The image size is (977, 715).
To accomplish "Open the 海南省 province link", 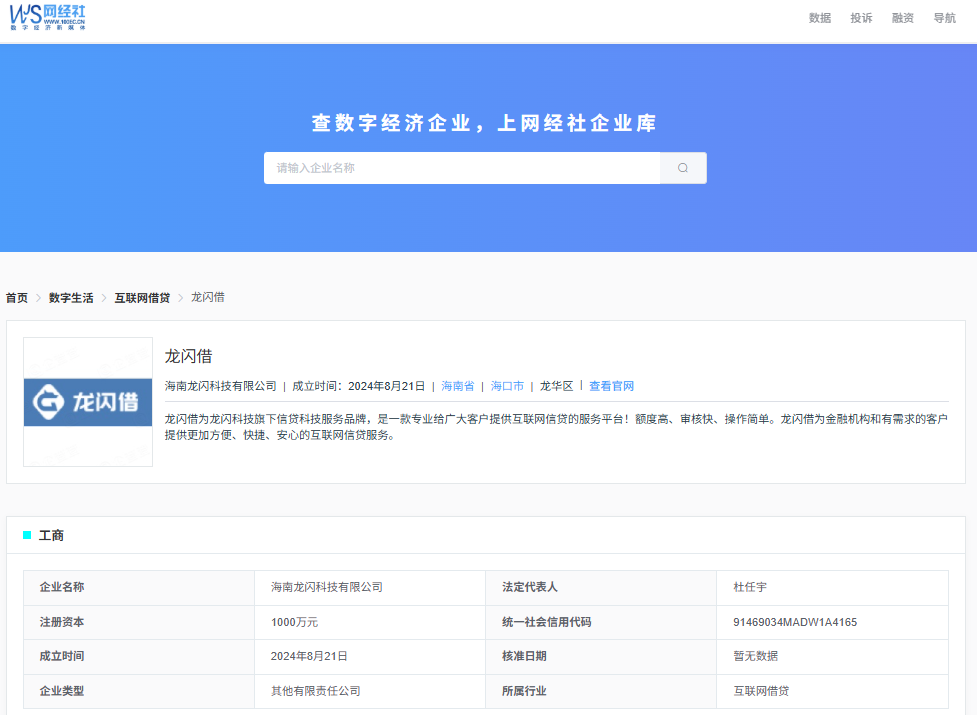I will (x=457, y=386).
